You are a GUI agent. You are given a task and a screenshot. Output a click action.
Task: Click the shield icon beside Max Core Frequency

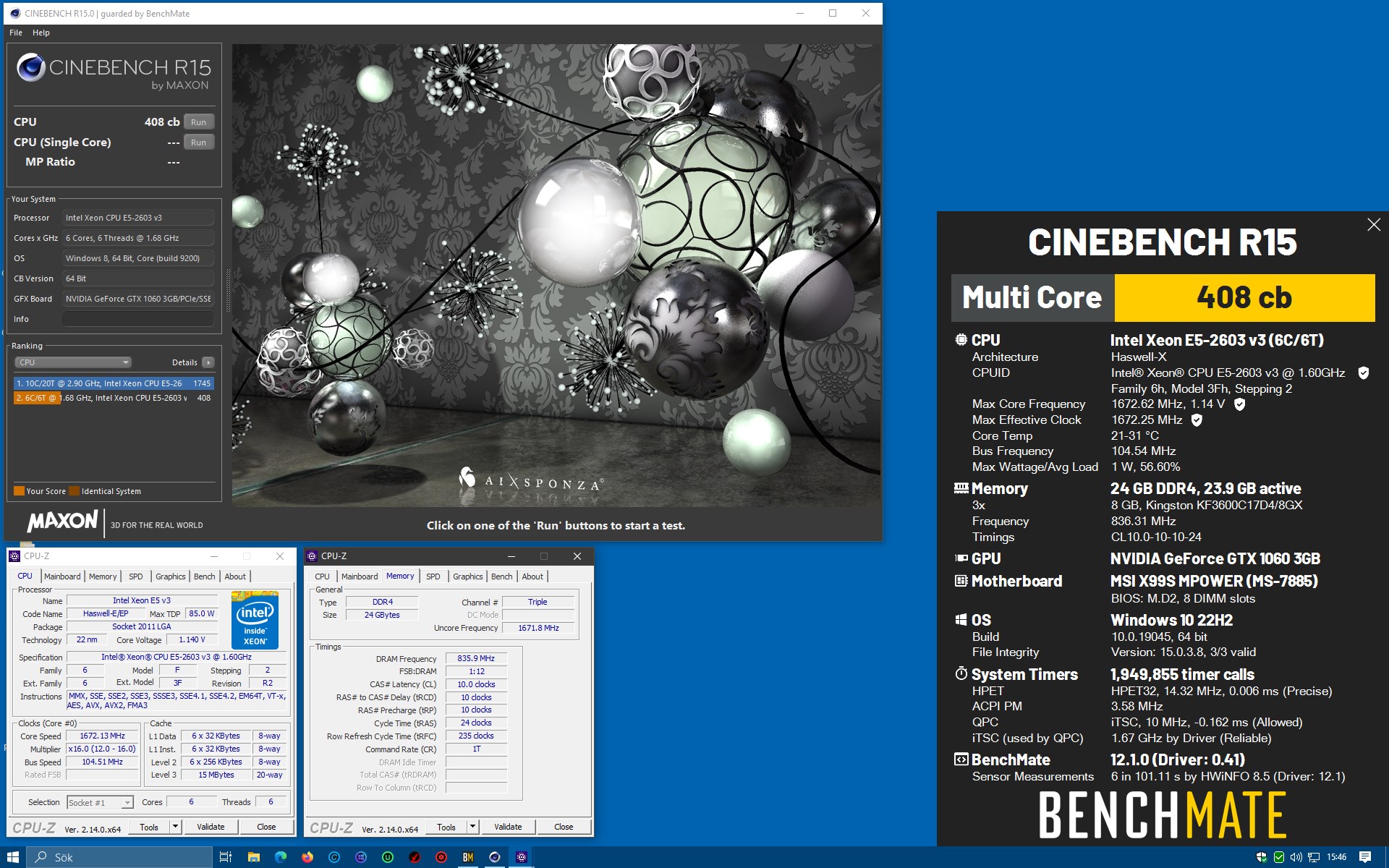1239,404
